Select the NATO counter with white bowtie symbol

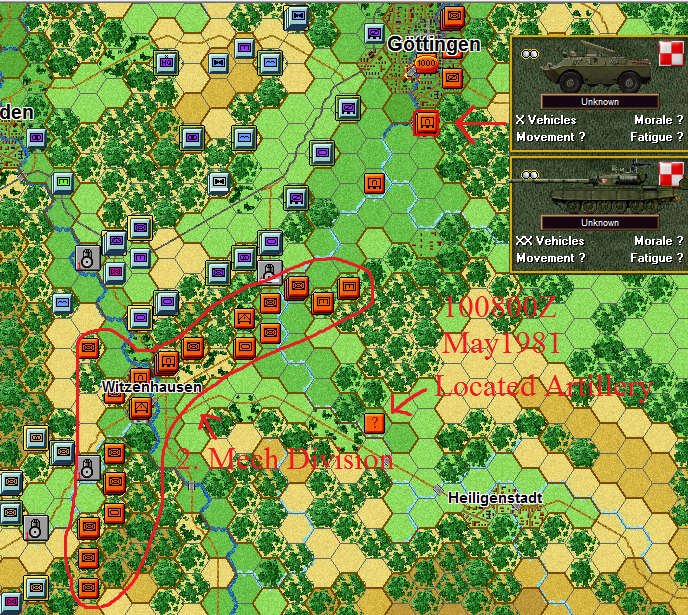point(219,182)
